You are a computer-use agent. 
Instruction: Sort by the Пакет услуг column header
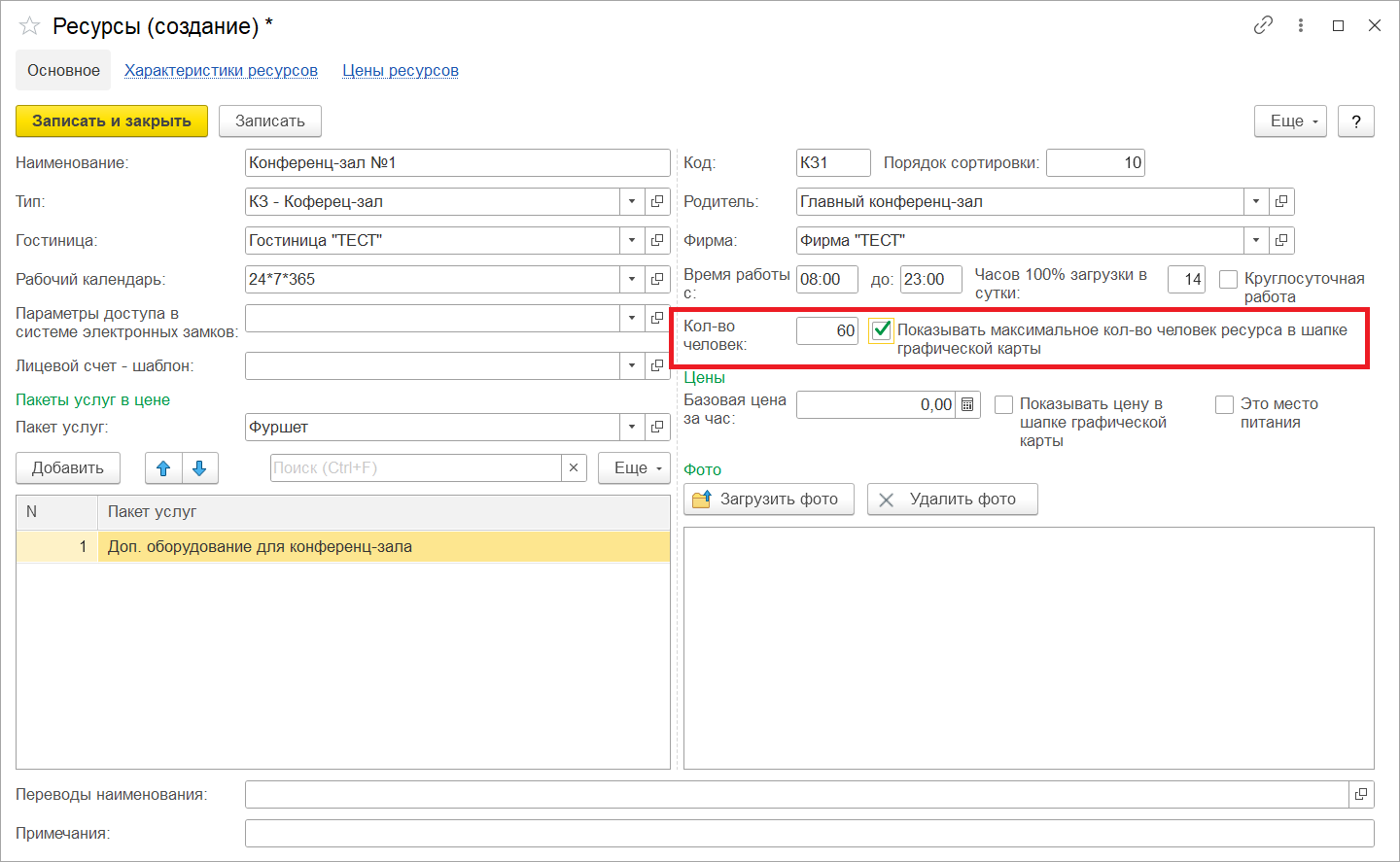point(384,511)
